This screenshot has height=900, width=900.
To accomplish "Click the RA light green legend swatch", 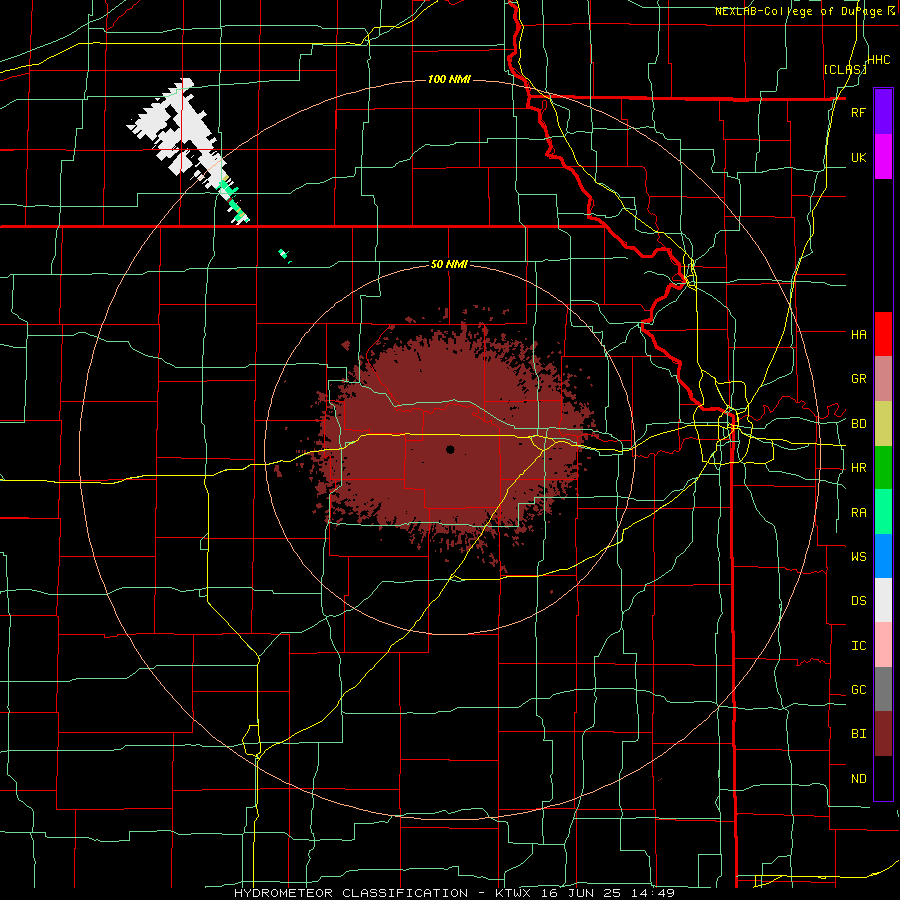I will (883, 512).
